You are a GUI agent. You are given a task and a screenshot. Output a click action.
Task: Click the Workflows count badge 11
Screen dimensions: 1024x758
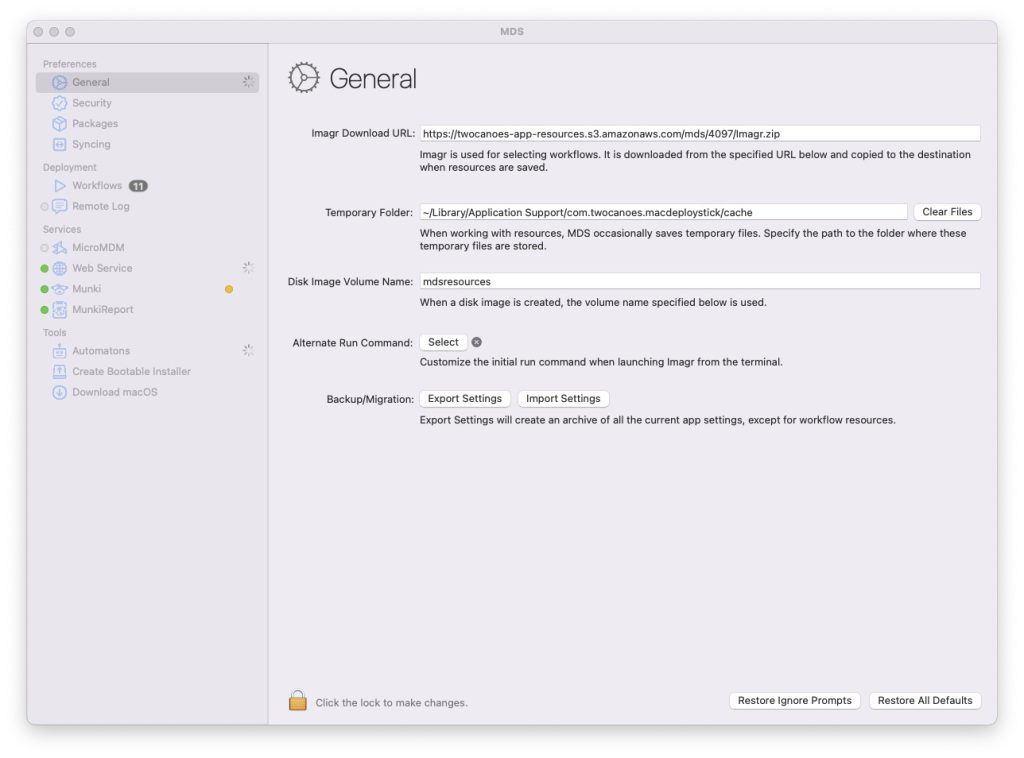[138, 186]
